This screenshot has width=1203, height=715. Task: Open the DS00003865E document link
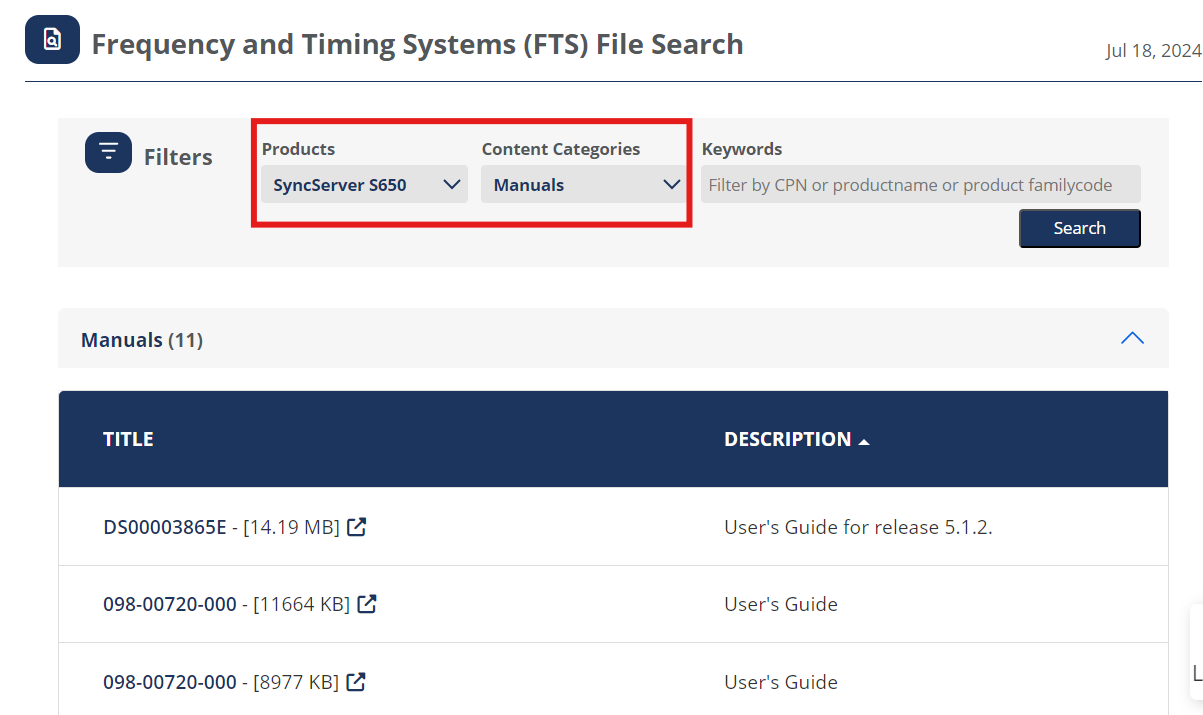pos(165,527)
